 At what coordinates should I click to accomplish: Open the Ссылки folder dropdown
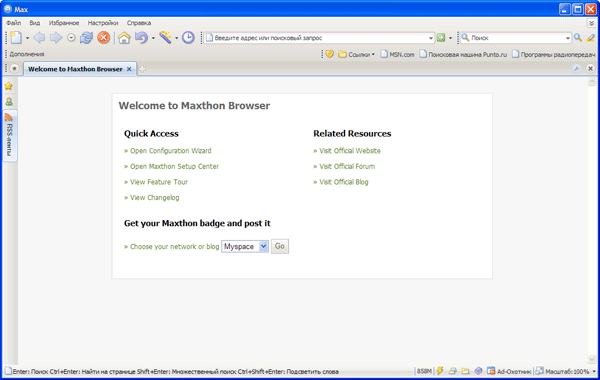[356, 54]
